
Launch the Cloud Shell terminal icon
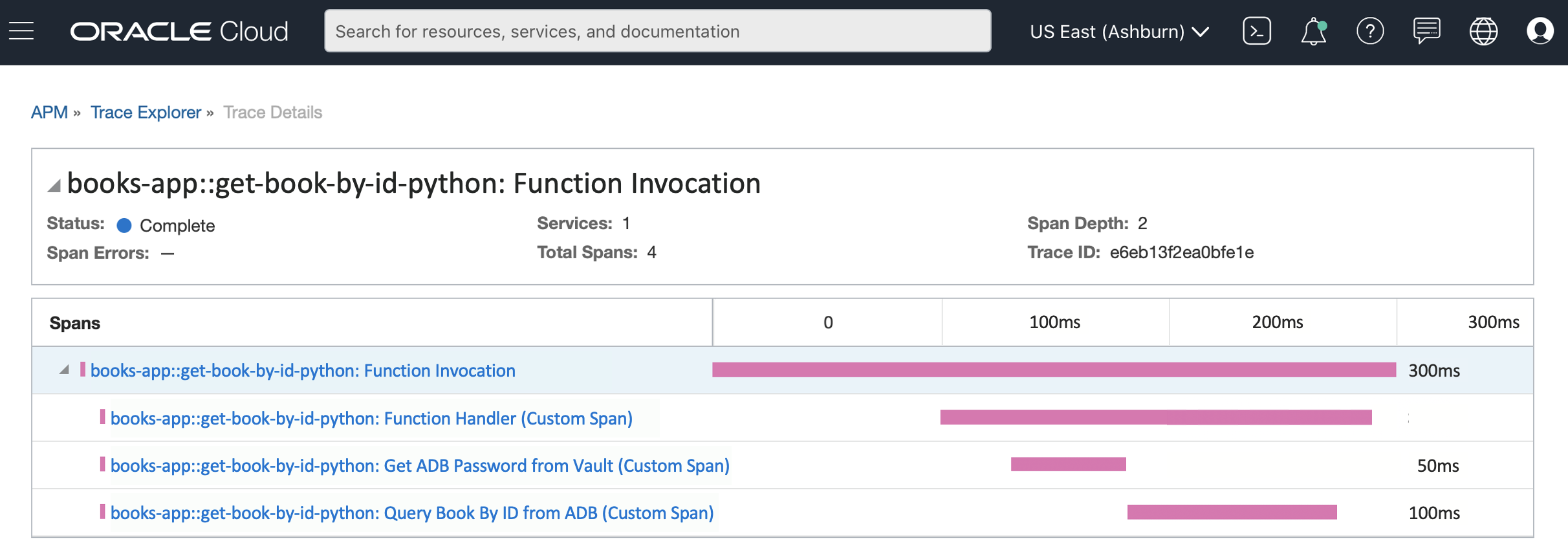(x=1256, y=31)
